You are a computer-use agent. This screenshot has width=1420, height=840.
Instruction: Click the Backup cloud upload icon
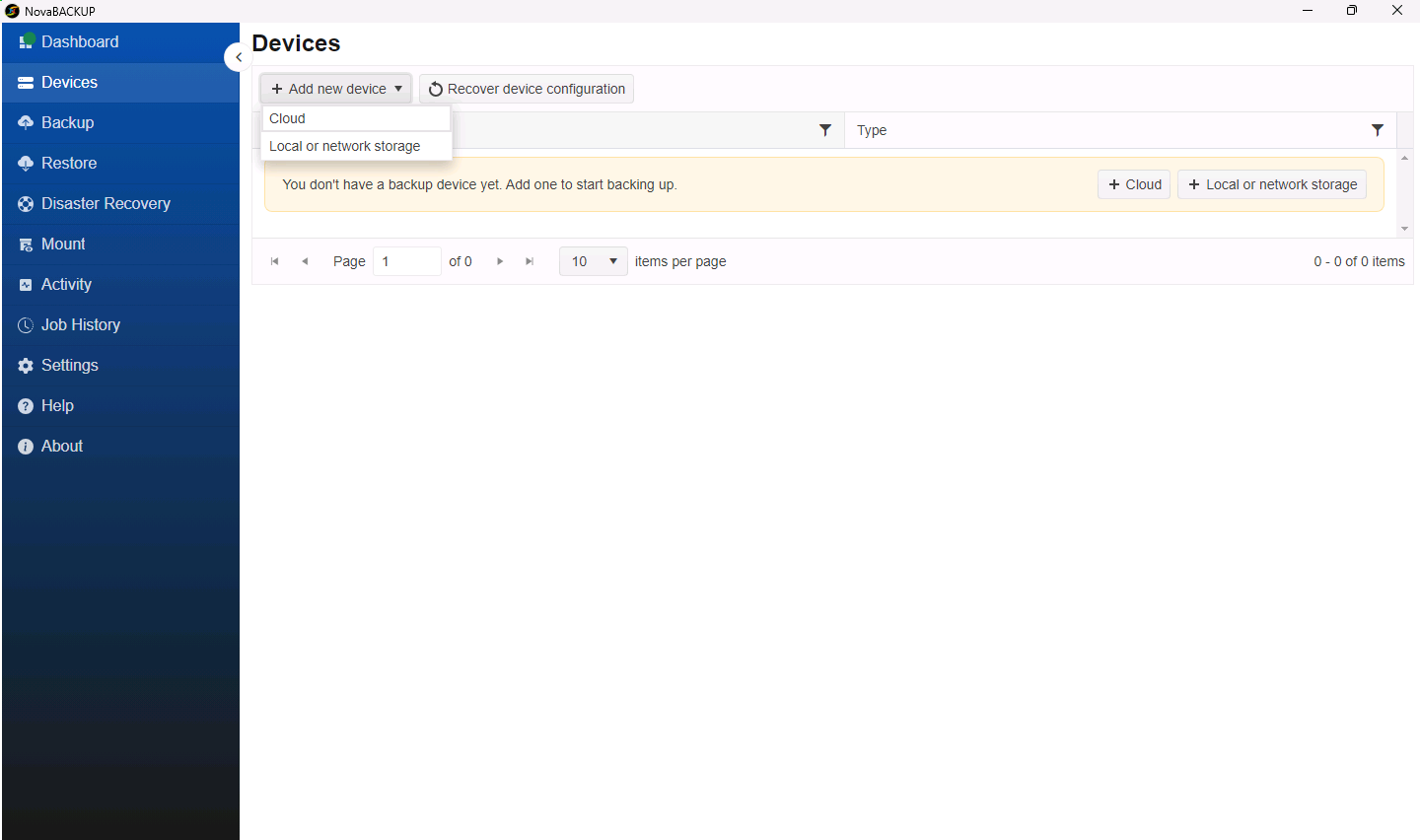26,123
